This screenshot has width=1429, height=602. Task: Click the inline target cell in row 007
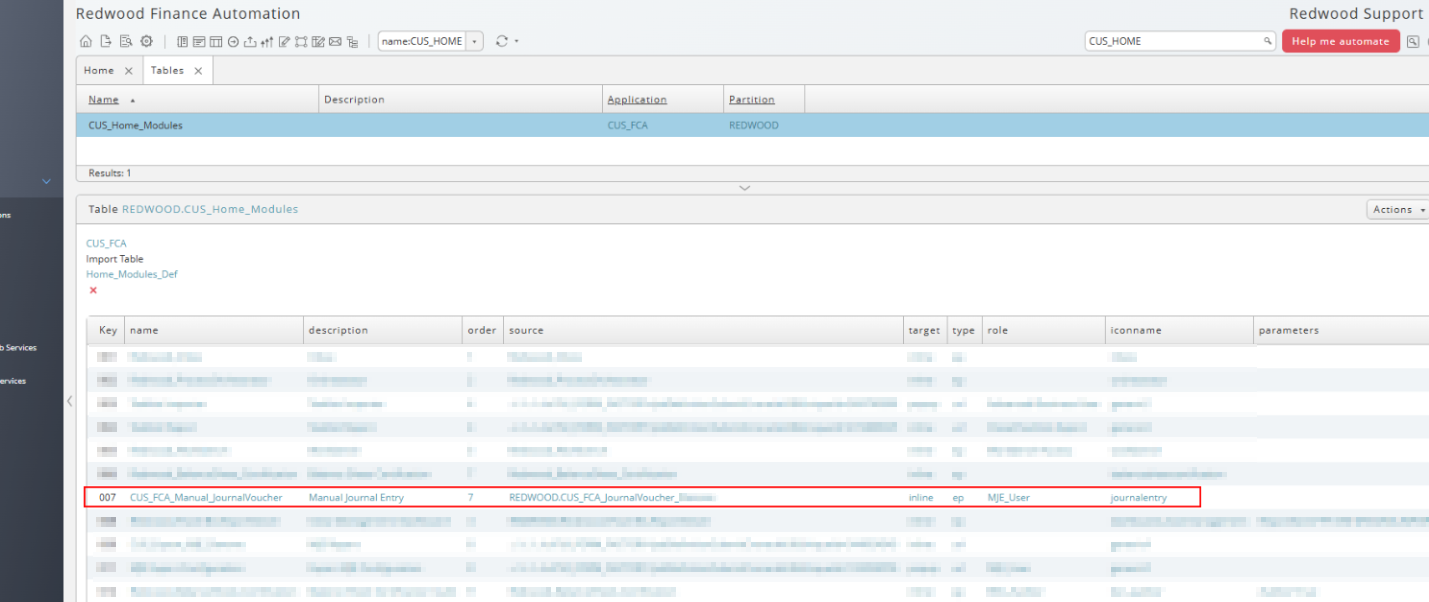tap(920, 497)
